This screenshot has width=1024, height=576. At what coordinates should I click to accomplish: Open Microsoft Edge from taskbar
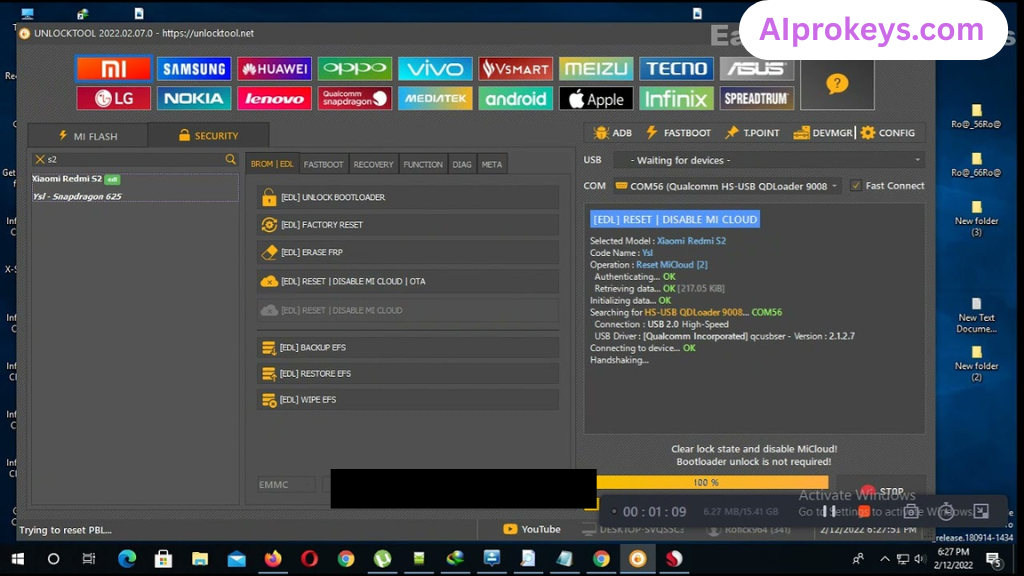point(127,559)
